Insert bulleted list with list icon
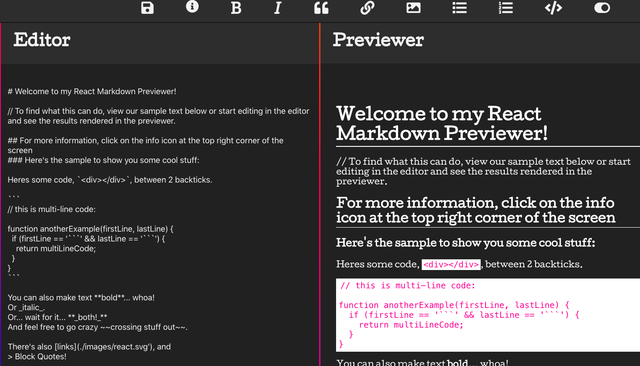 pyautogui.click(x=460, y=8)
